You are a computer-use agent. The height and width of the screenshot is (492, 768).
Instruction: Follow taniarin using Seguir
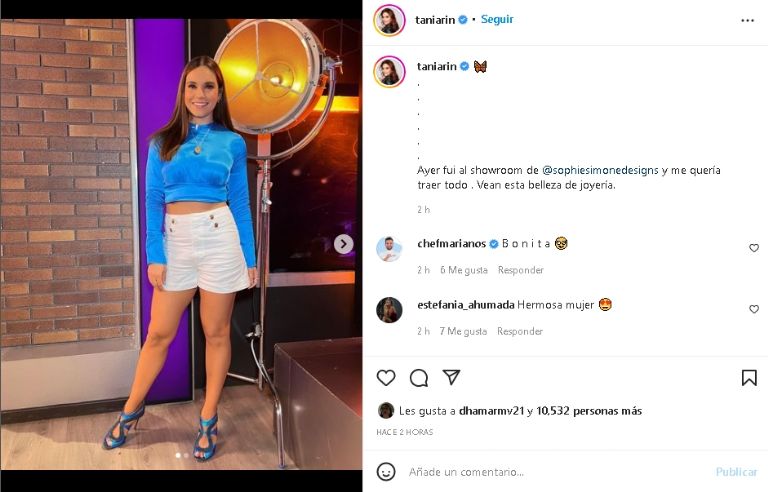(x=497, y=20)
